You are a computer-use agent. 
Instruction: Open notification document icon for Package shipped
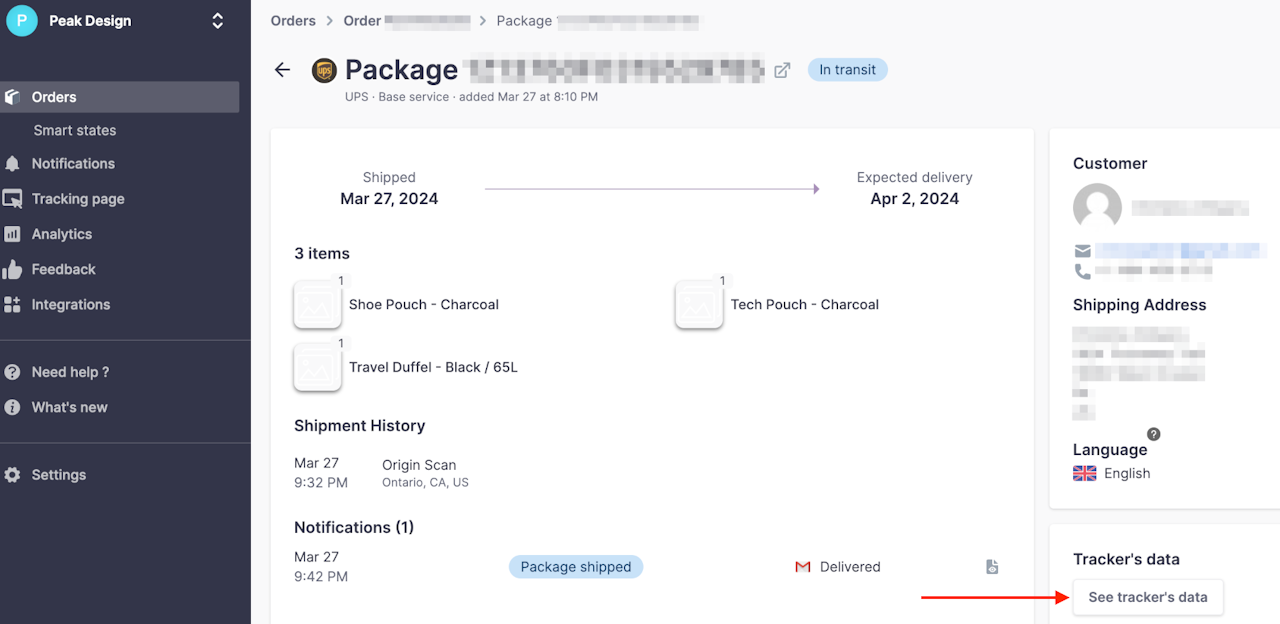(992, 567)
